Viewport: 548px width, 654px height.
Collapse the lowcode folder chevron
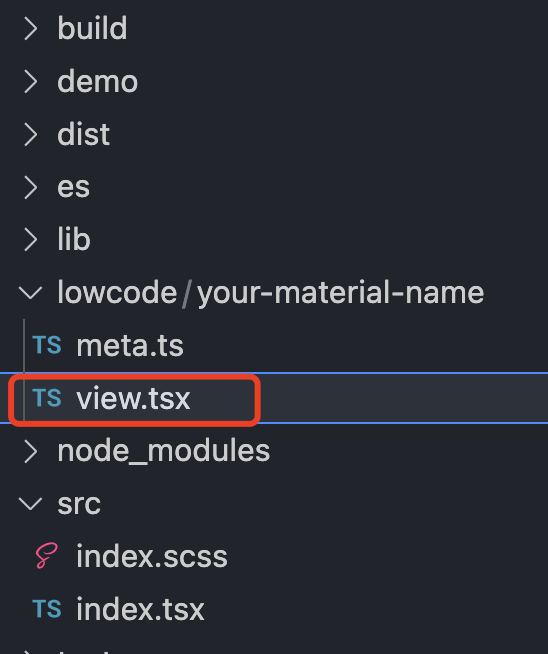point(30,293)
